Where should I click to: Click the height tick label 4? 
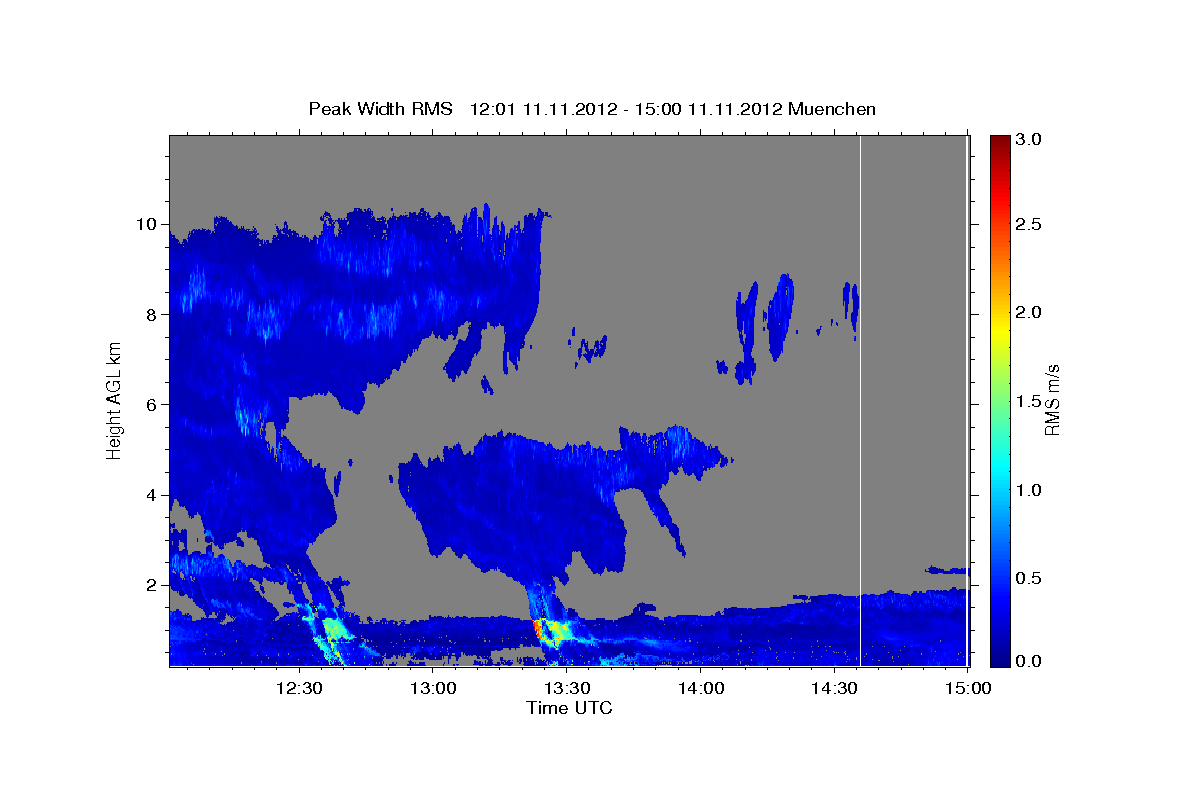tap(154, 495)
